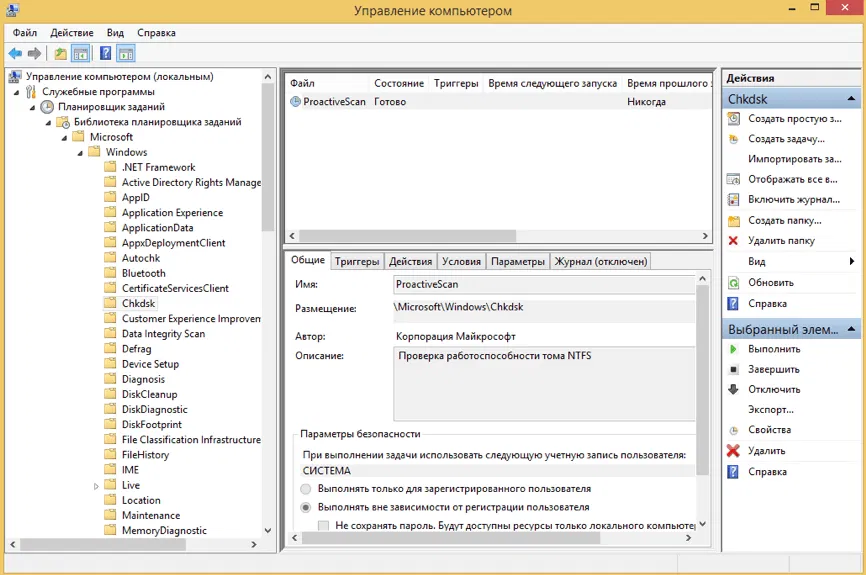Switch to the Условия tab
Image resolution: width=866 pixels, height=575 pixels.
tap(461, 261)
